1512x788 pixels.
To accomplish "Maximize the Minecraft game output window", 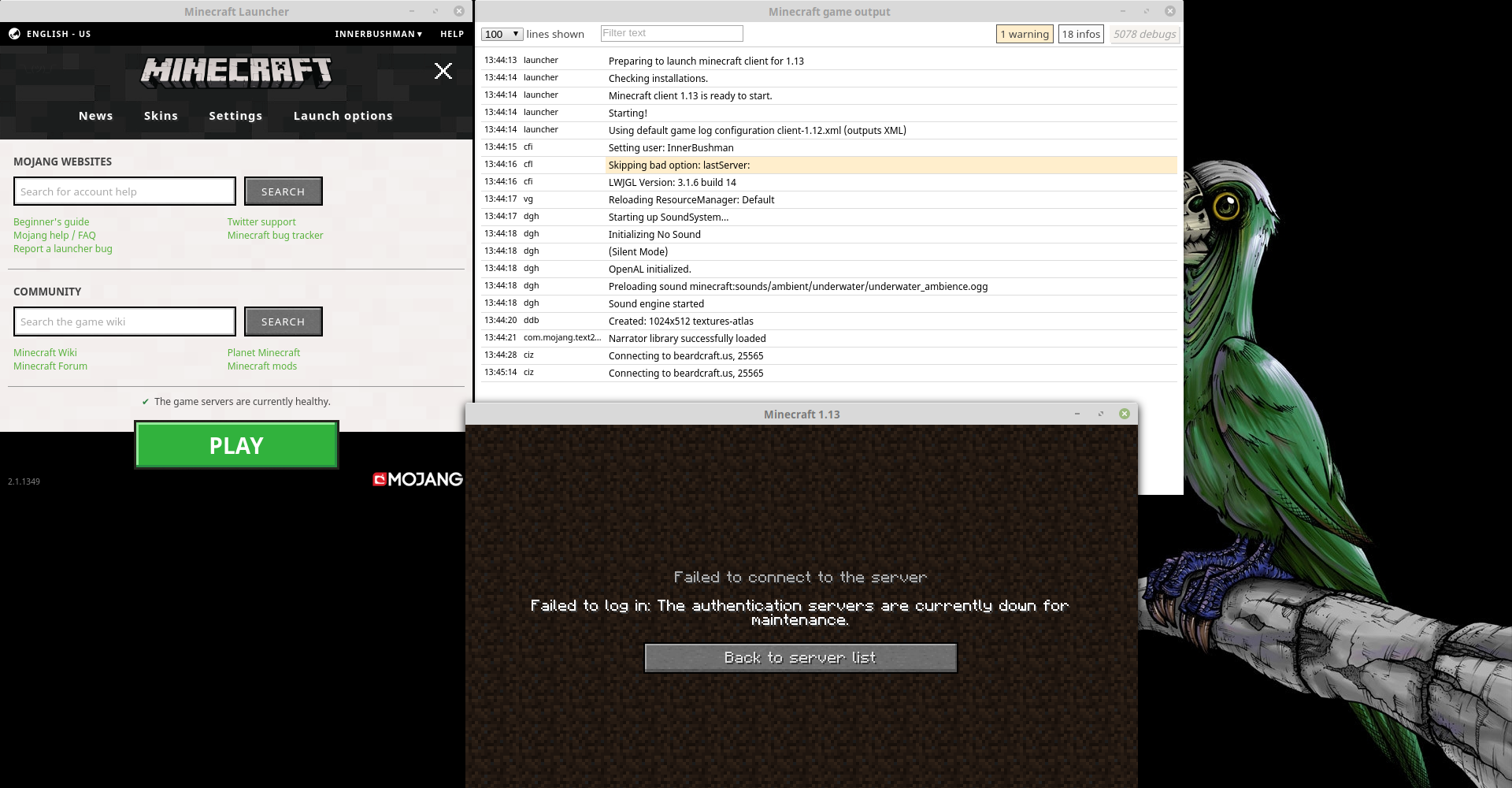I will (x=1146, y=11).
